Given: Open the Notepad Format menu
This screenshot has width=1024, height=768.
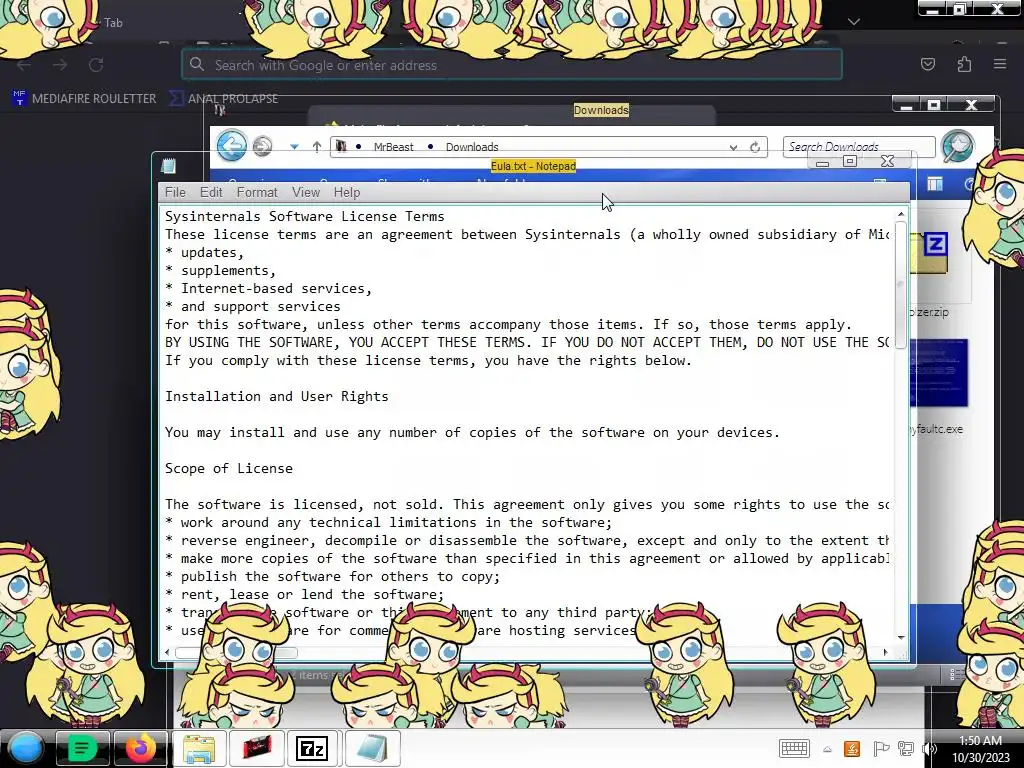Looking at the screenshot, I should [257, 192].
